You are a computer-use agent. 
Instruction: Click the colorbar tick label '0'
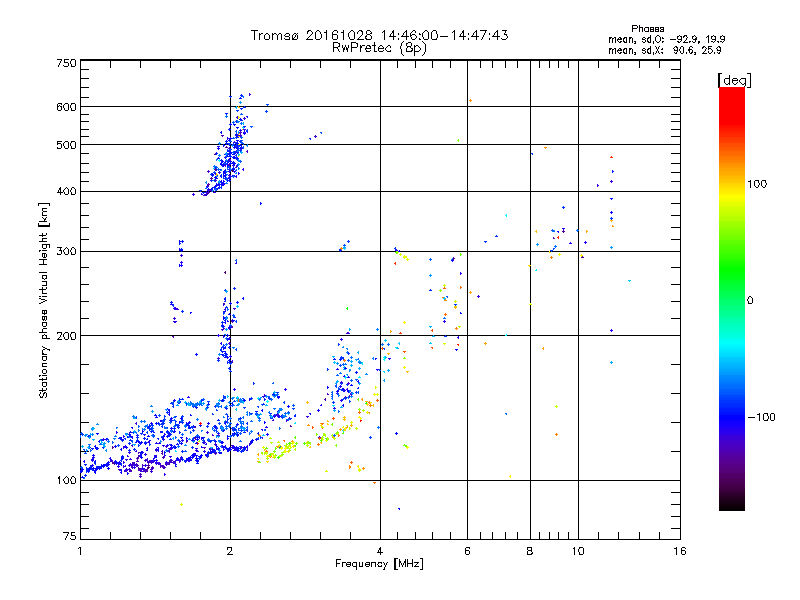[x=750, y=301]
